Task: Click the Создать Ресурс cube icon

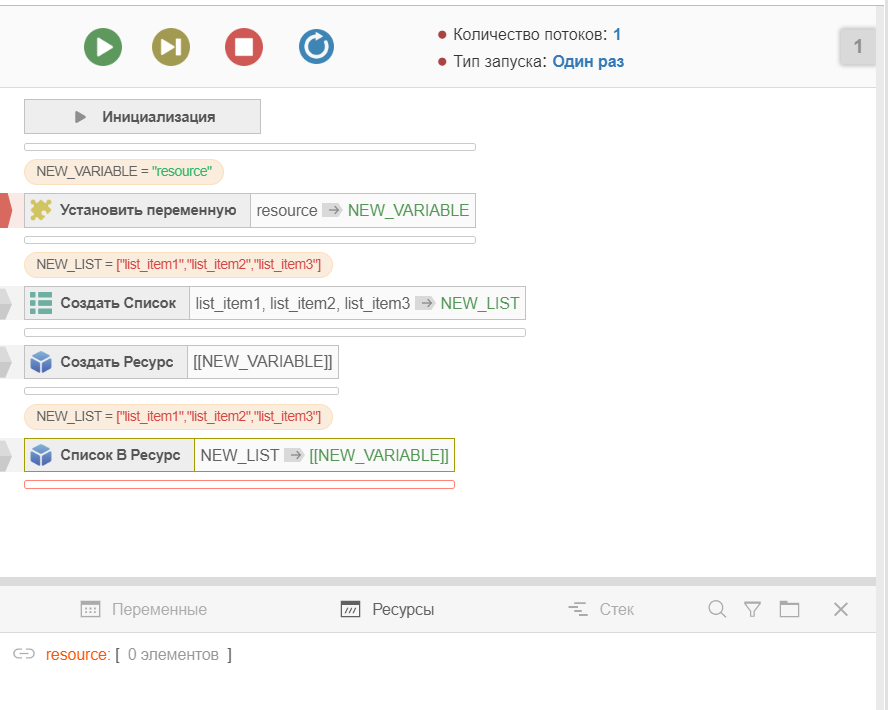Action: click(41, 362)
